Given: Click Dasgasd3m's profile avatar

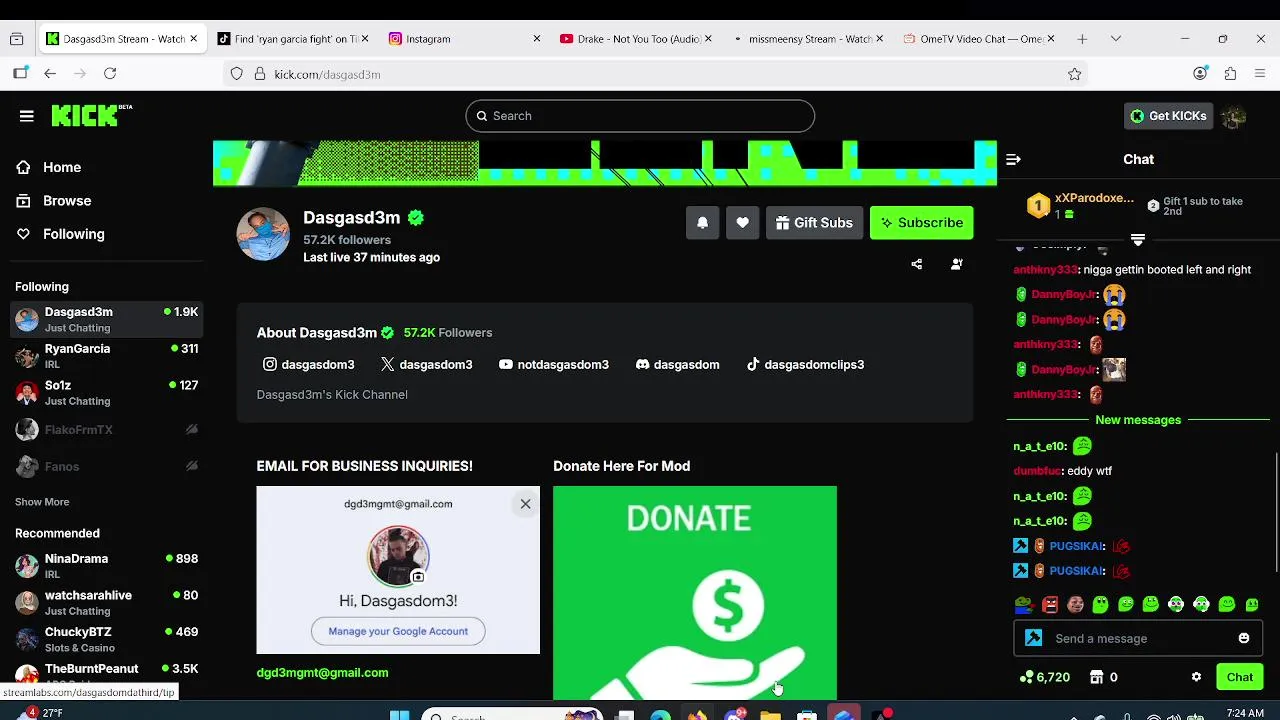Looking at the screenshot, I should 263,234.
